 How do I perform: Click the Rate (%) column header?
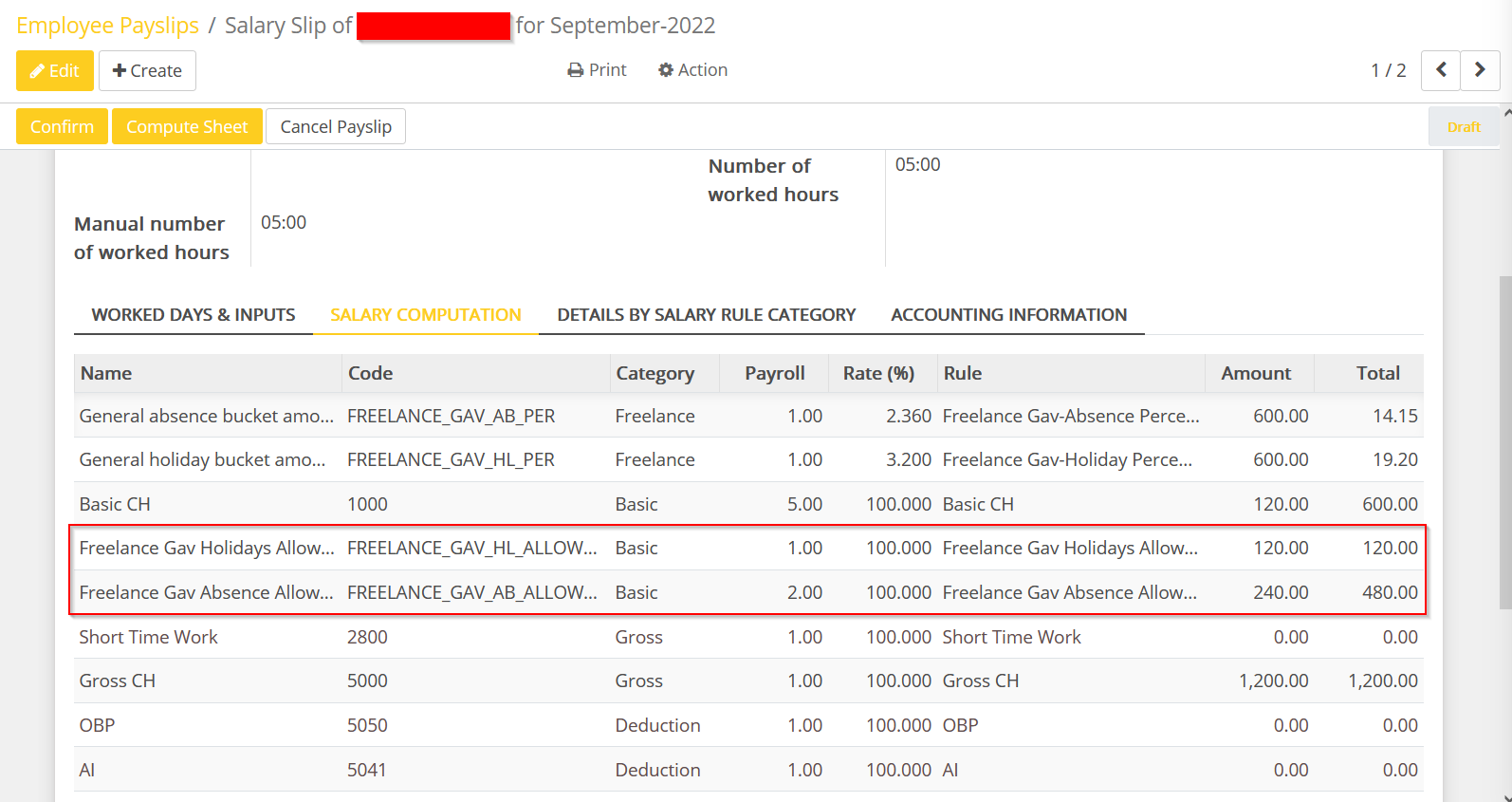pos(882,373)
